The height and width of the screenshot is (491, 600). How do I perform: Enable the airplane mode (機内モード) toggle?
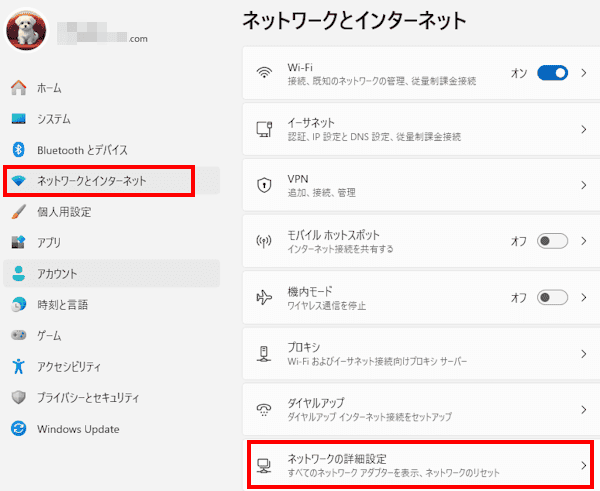pos(552,297)
